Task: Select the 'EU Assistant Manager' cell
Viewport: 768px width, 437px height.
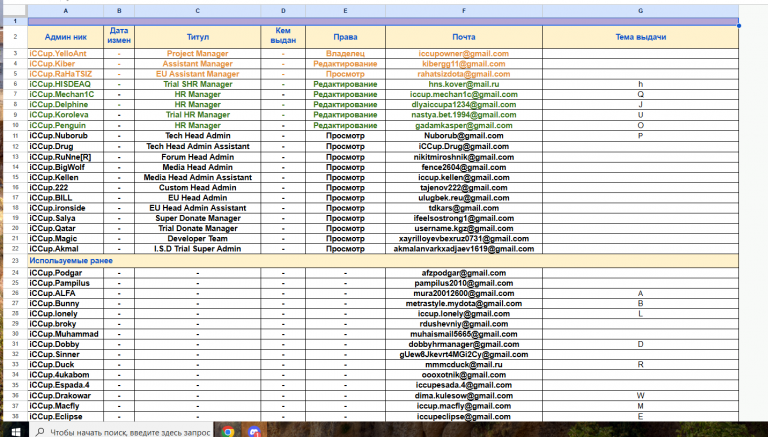Action: 197,74
